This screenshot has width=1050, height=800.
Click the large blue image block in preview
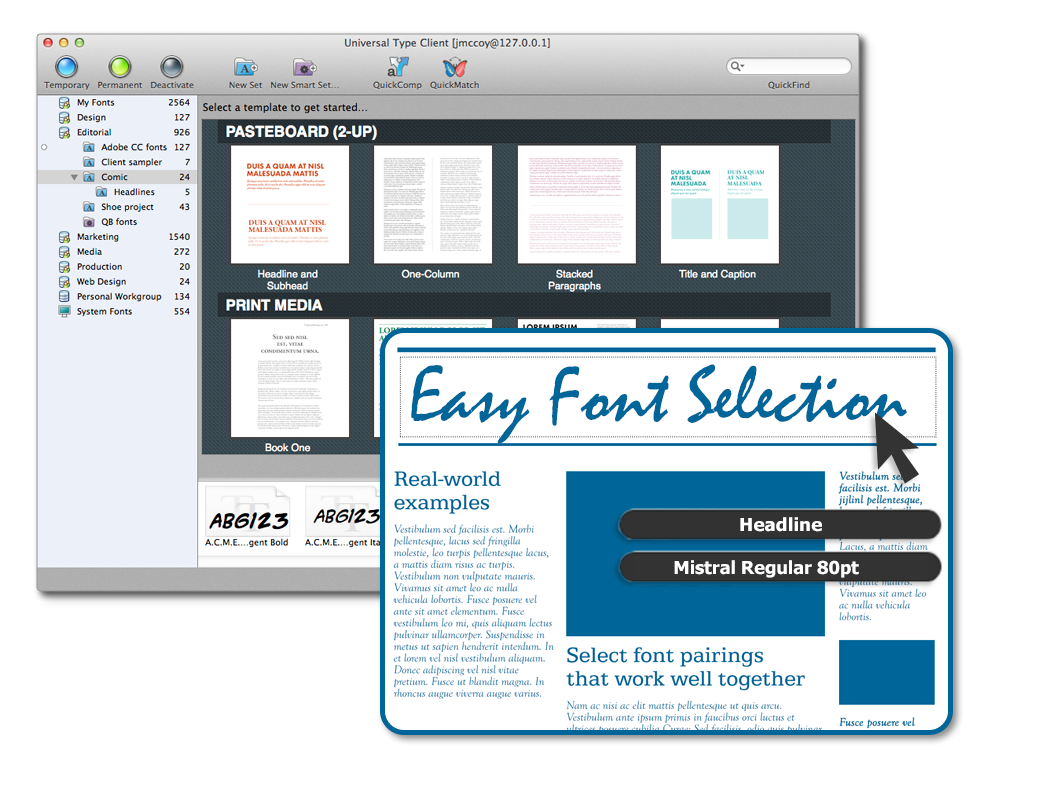pos(695,554)
